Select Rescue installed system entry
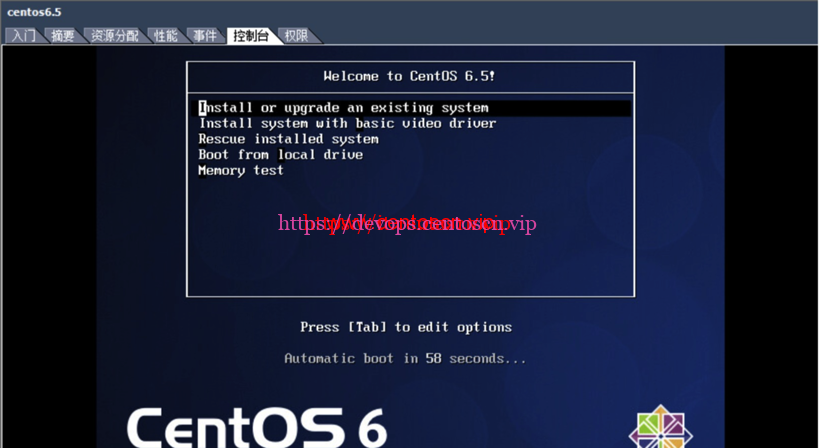820x448 pixels. click(288, 139)
